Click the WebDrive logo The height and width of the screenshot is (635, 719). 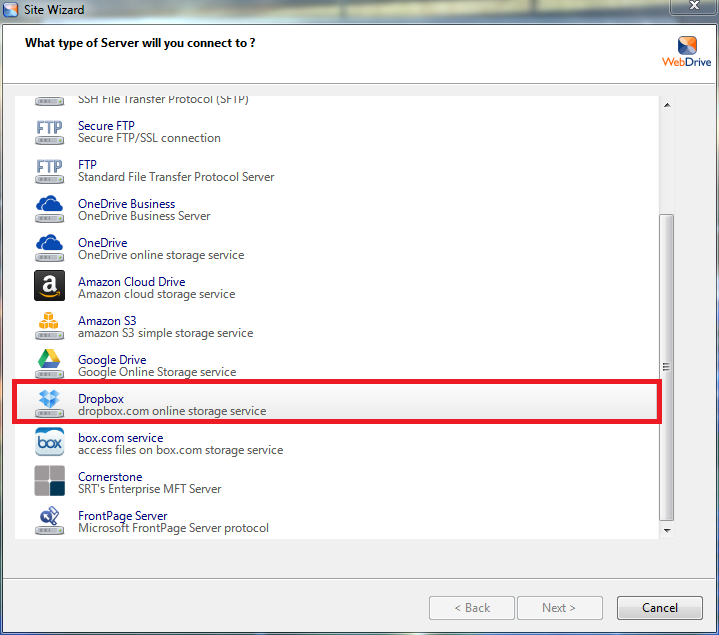(686, 50)
